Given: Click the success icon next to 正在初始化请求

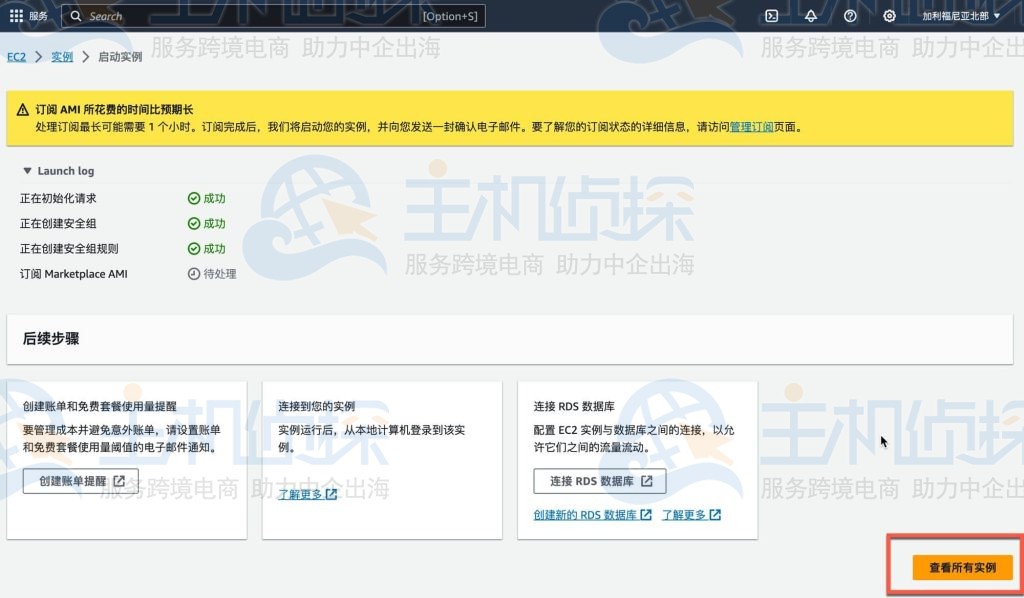Looking at the screenshot, I should click(193, 198).
